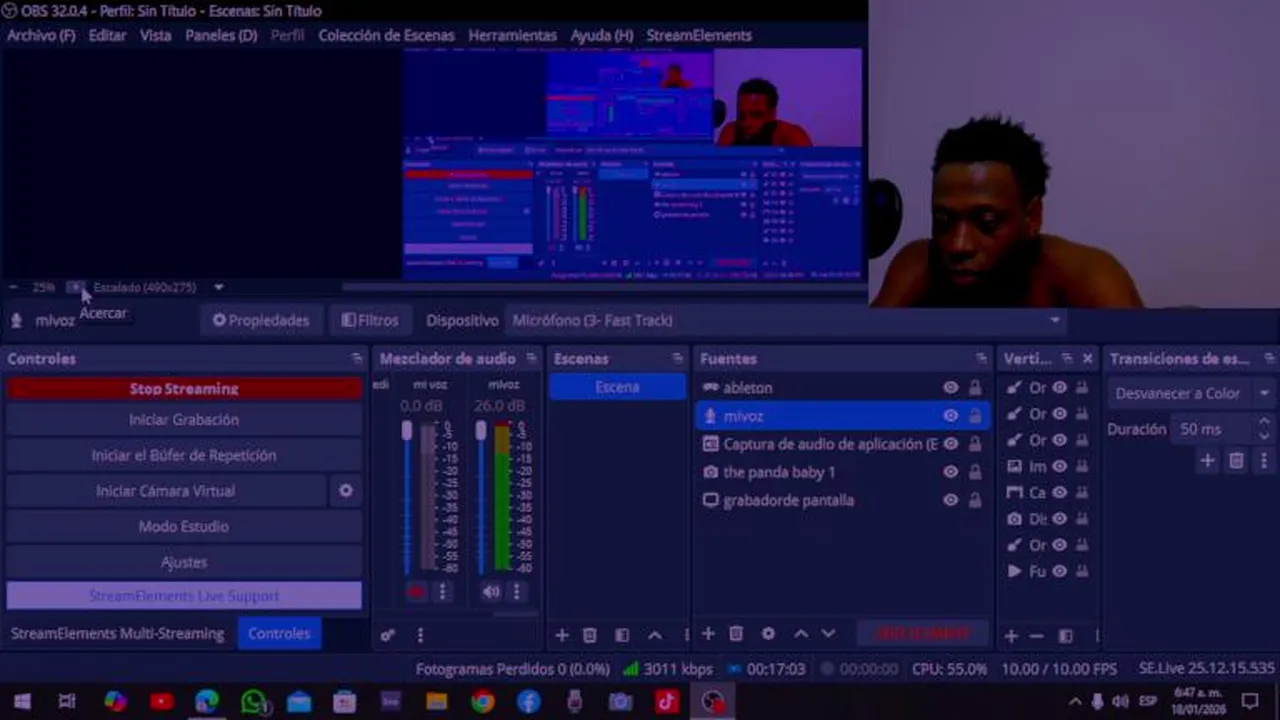Undock the Mezclador de audio panel
Screen dimensions: 1280x720
click(x=531, y=358)
